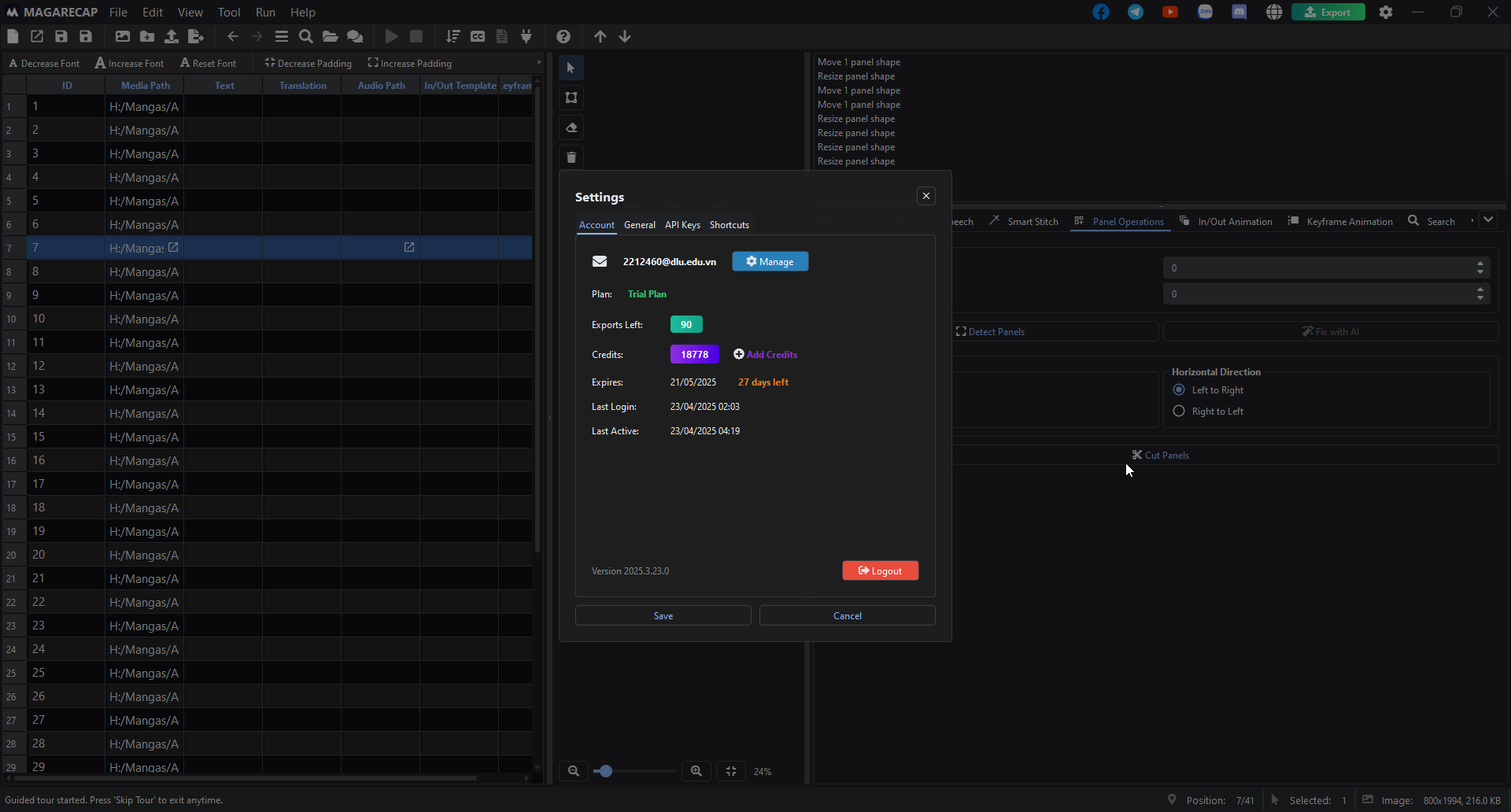Viewport: 1511px width, 812px height.
Task: Select the pointer tool in canvas sidebar
Action: 571,68
